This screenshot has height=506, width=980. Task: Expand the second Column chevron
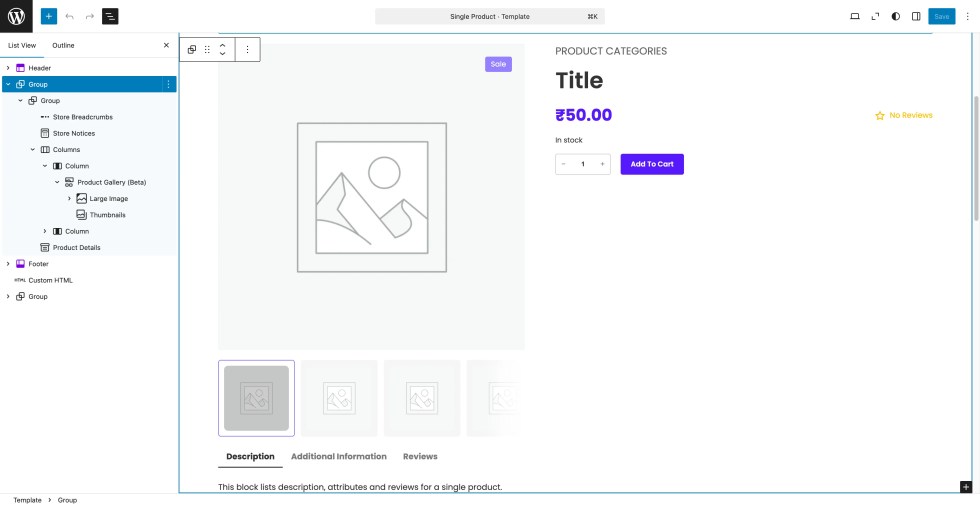coord(45,231)
